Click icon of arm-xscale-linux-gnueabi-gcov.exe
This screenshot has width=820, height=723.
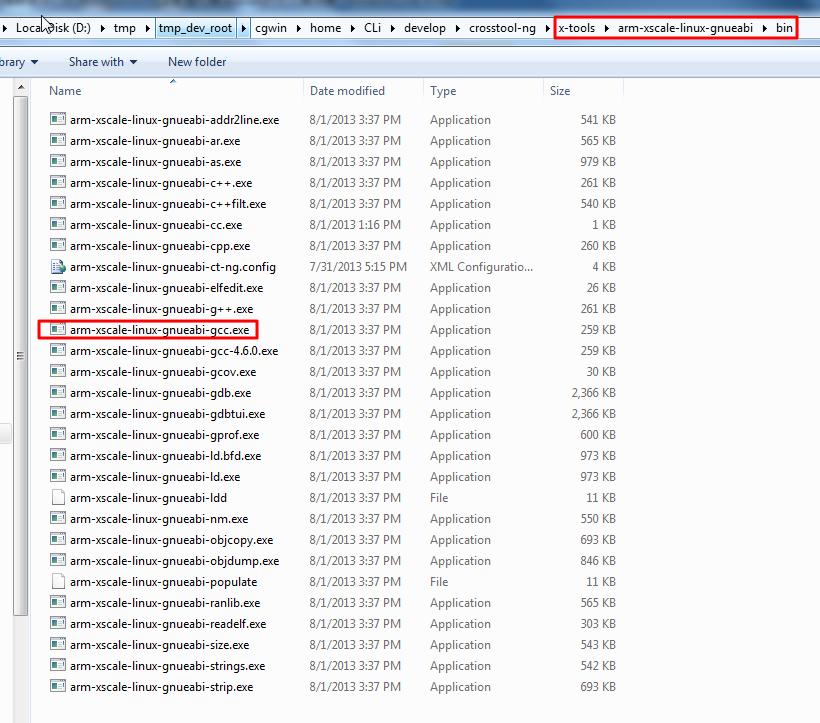[x=58, y=371]
